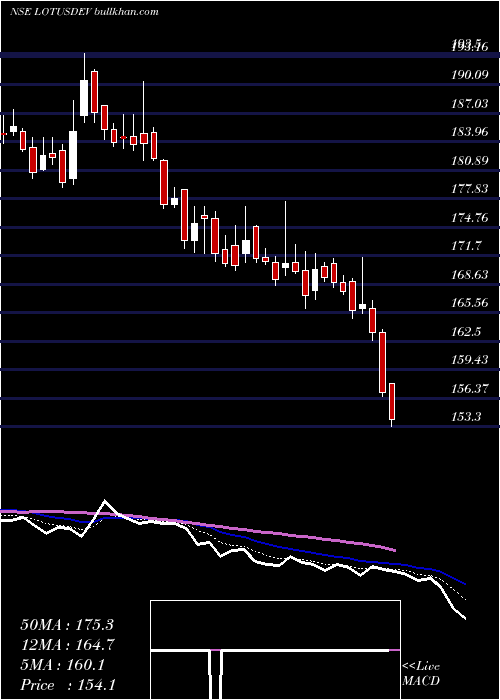
Task: Click the 174.76 price axis label
Action: click(x=469, y=218)
